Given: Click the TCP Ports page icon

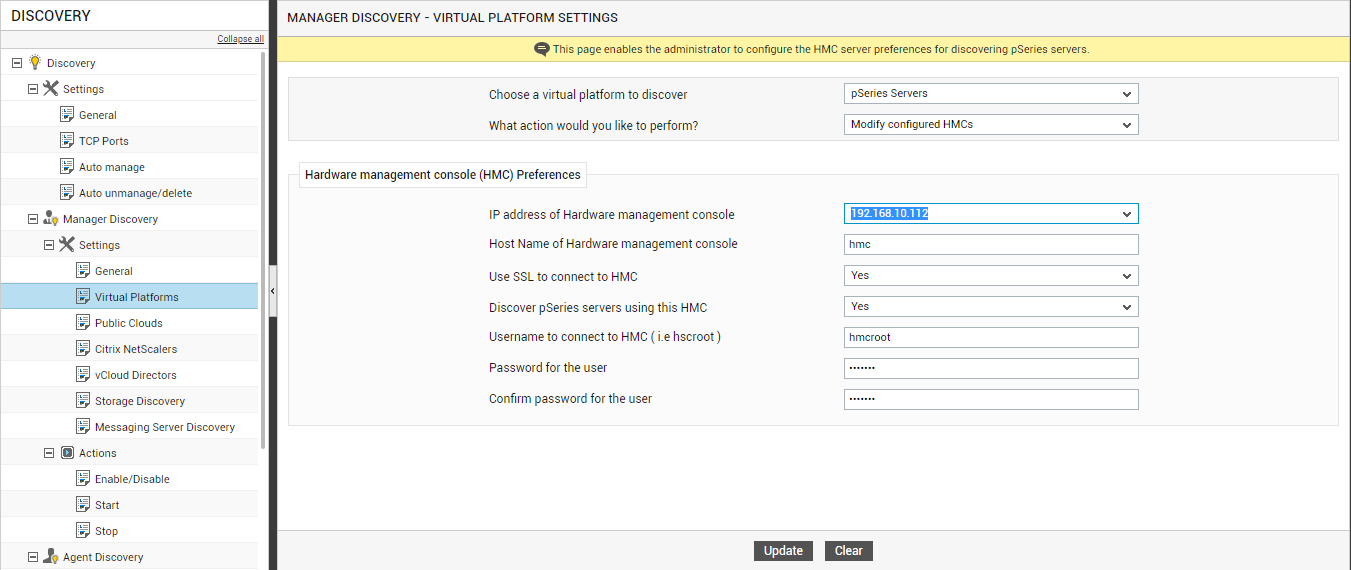Looking at the screenshot, I should click(67, 140).
